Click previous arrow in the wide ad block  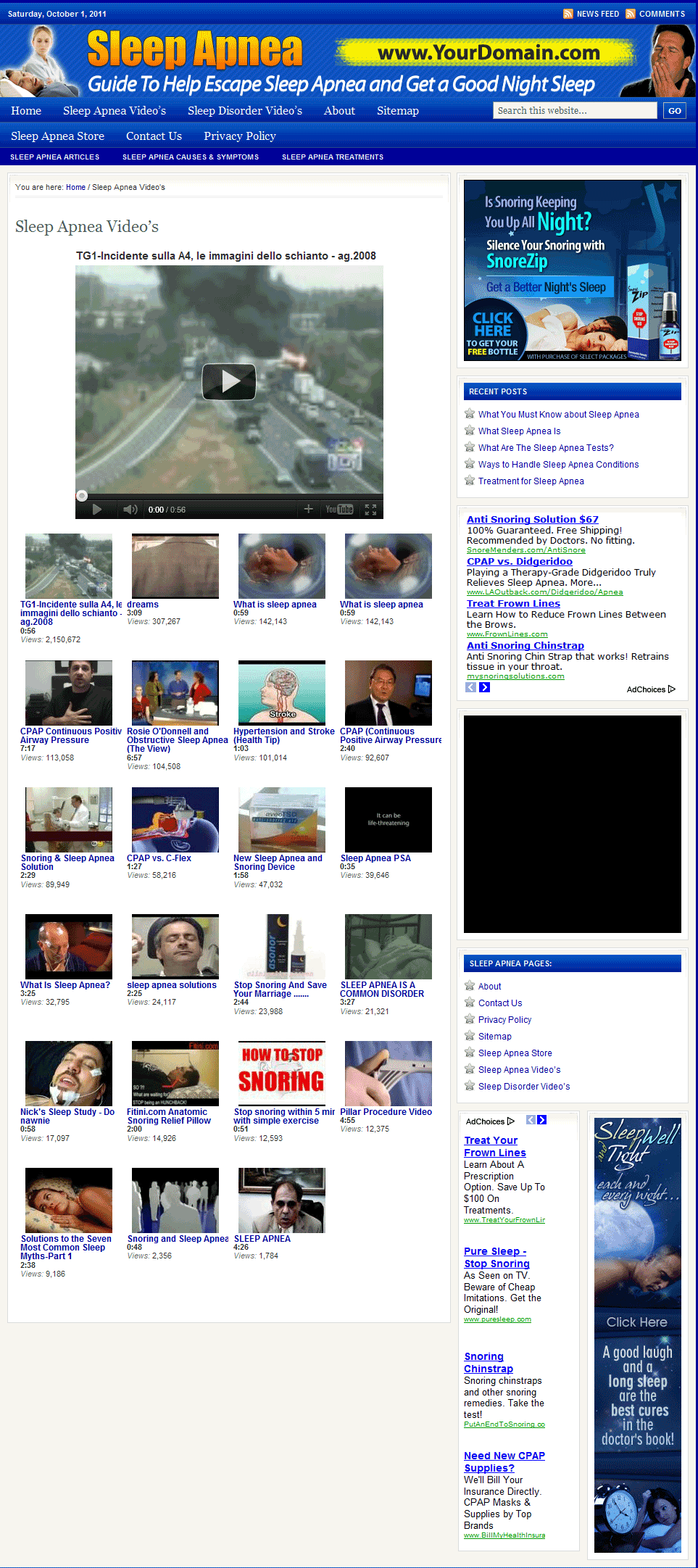pyautogui.click(x=471, y=687)
